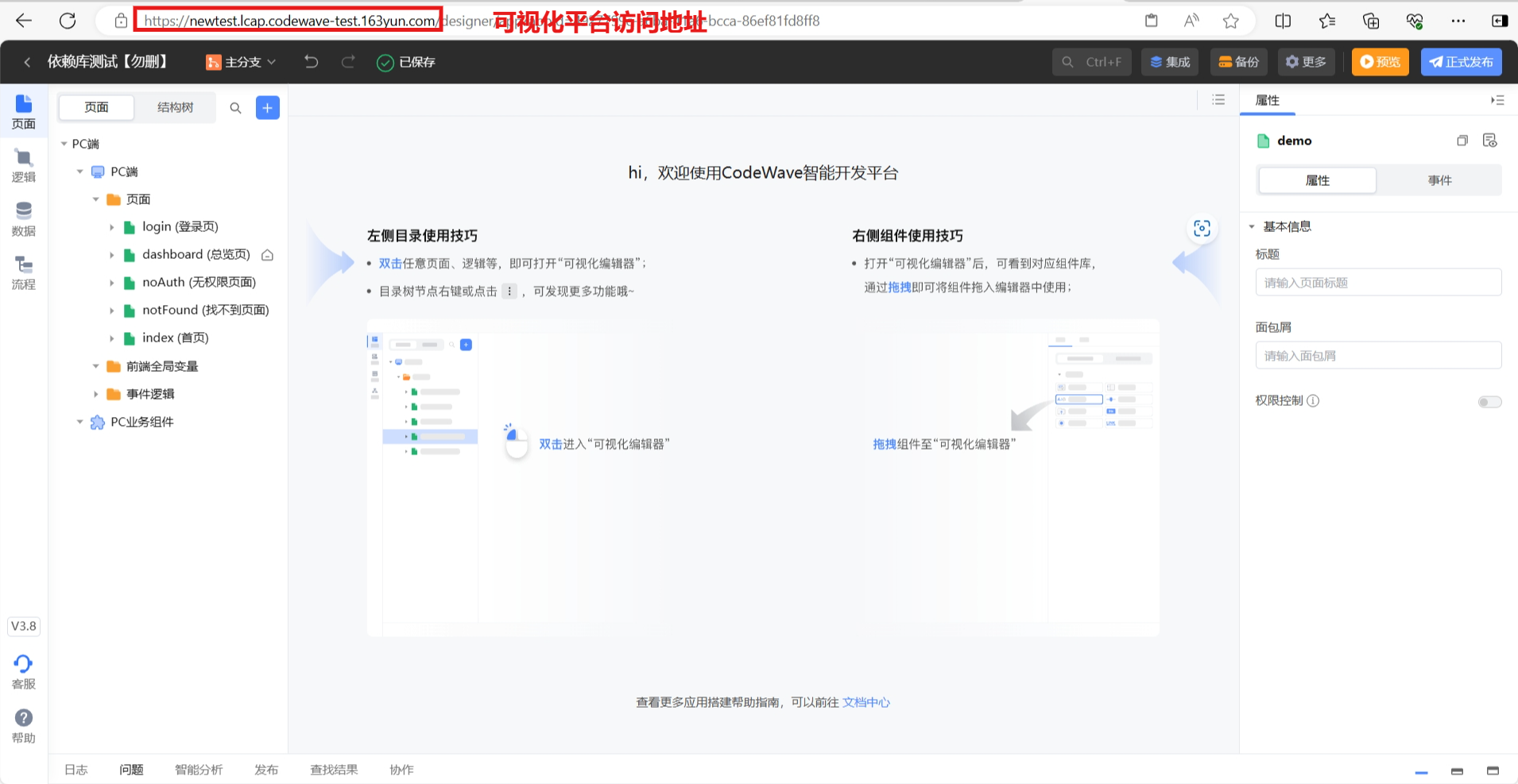Expand the noAuth (无权限页面) node
The width and height of the screenshot is (1518, 784).
[x=111, y=283]
